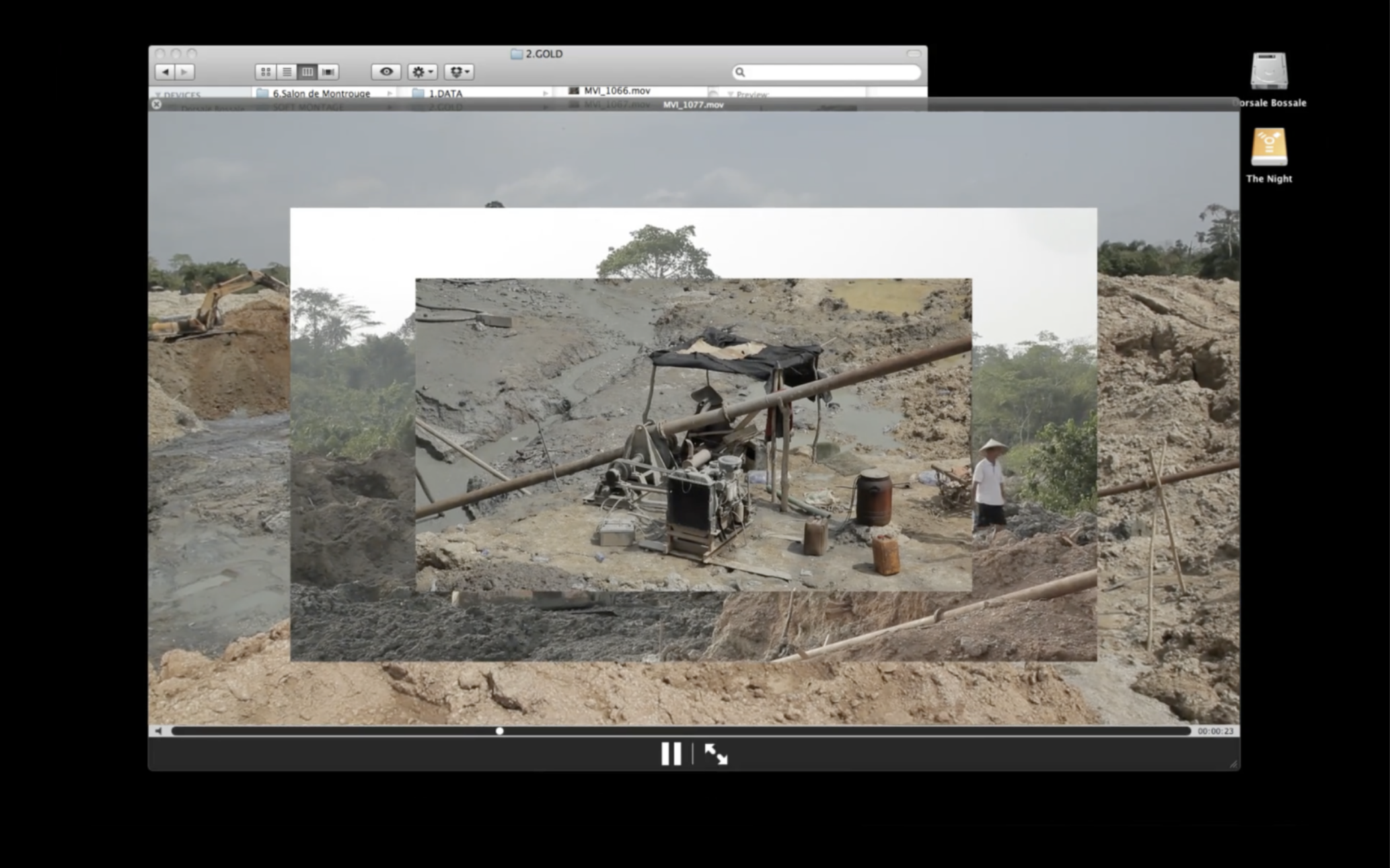Select The Night FireWire drive icon
Viewport: 1390px width, 868px height.
[1269, 147]
